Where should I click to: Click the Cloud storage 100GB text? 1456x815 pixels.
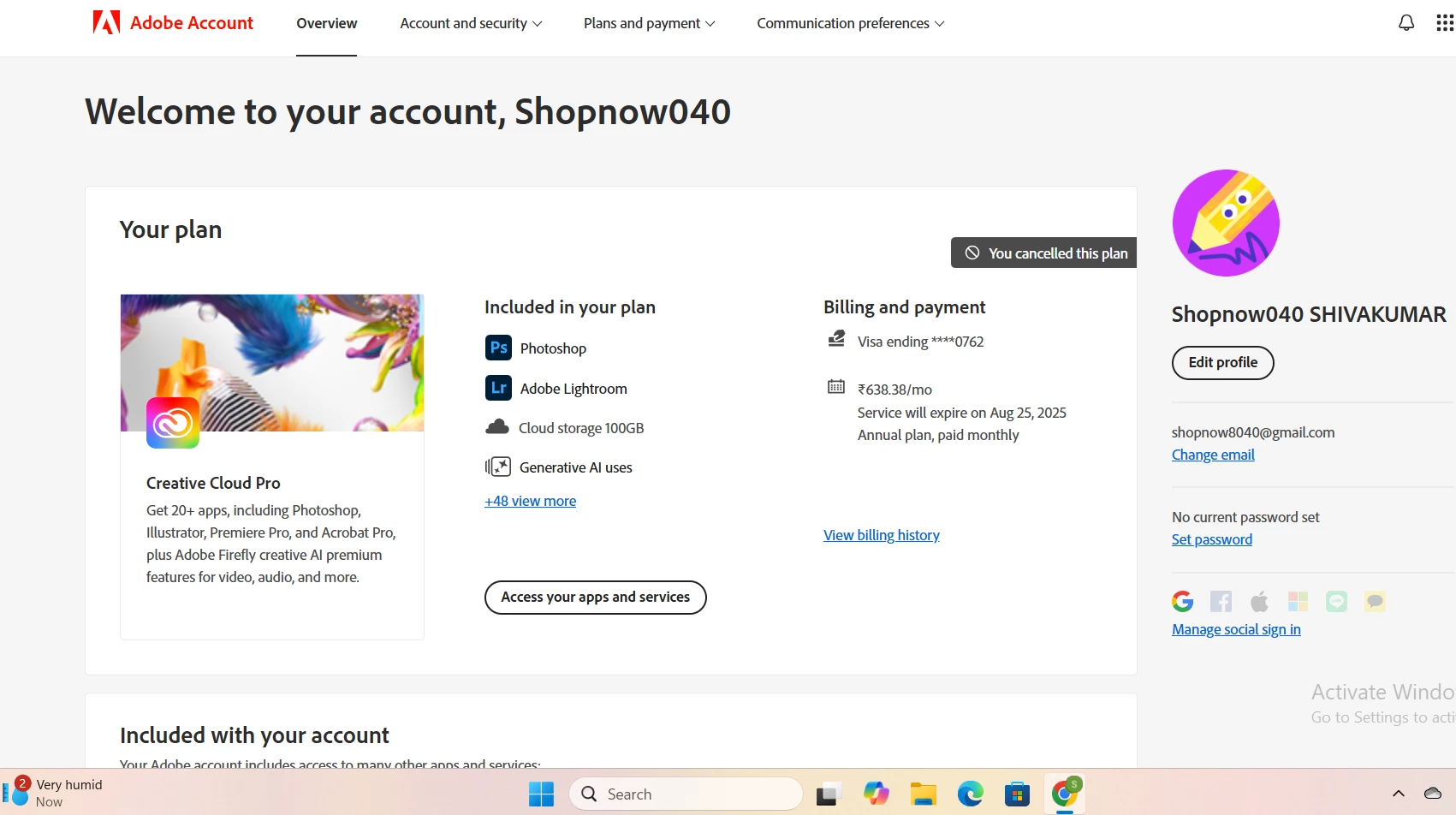581,428
